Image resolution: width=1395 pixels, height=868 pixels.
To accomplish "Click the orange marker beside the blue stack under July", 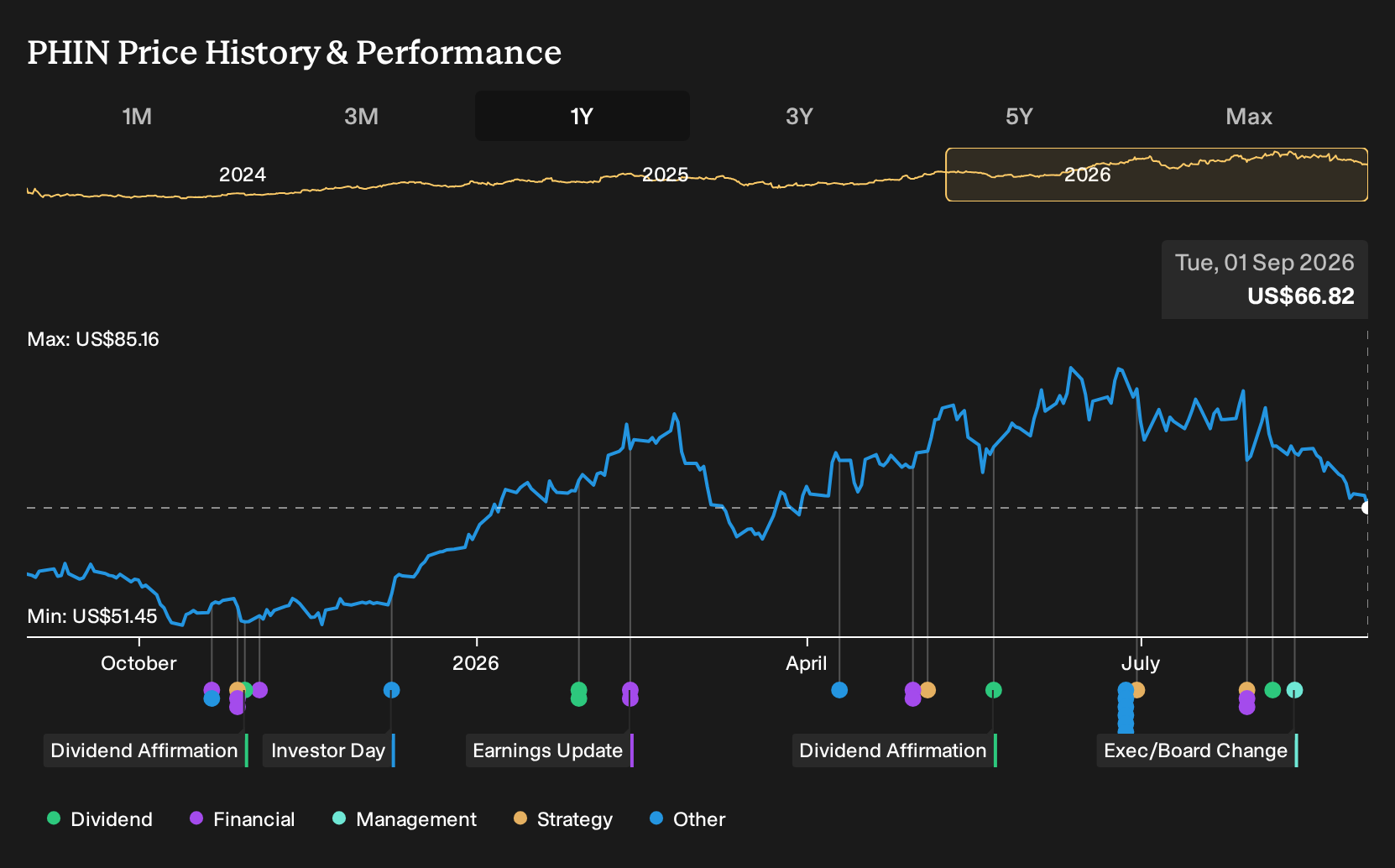I will [1137, 690].
